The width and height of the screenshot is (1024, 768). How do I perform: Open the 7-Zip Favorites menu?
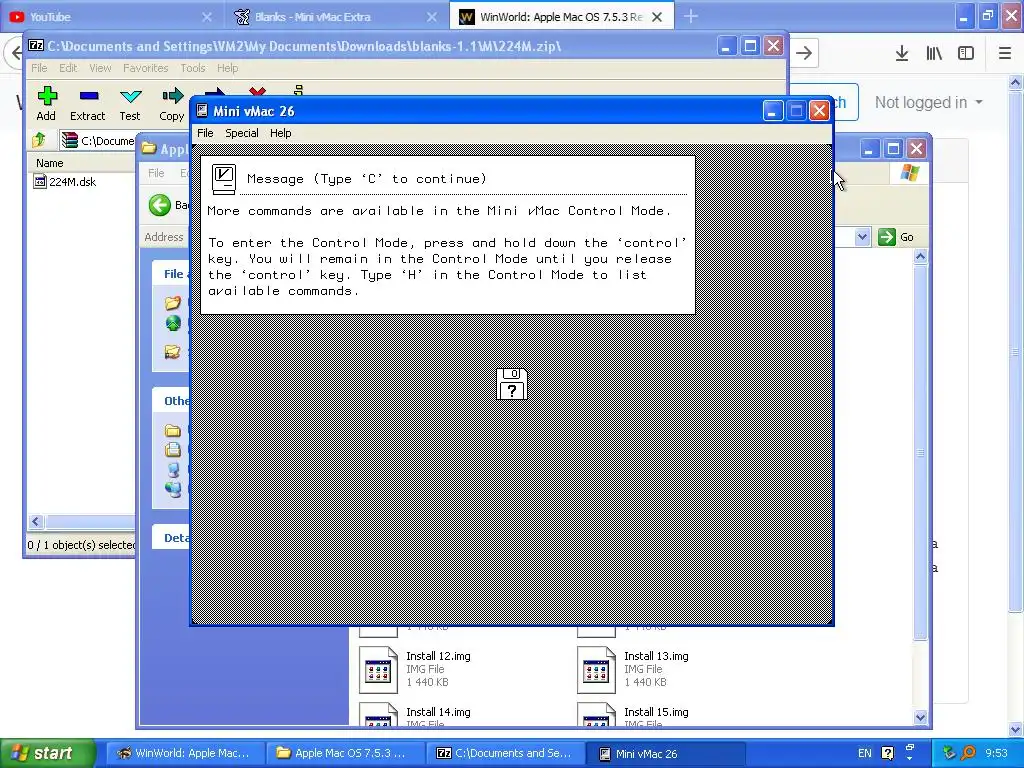pos(146,68)
